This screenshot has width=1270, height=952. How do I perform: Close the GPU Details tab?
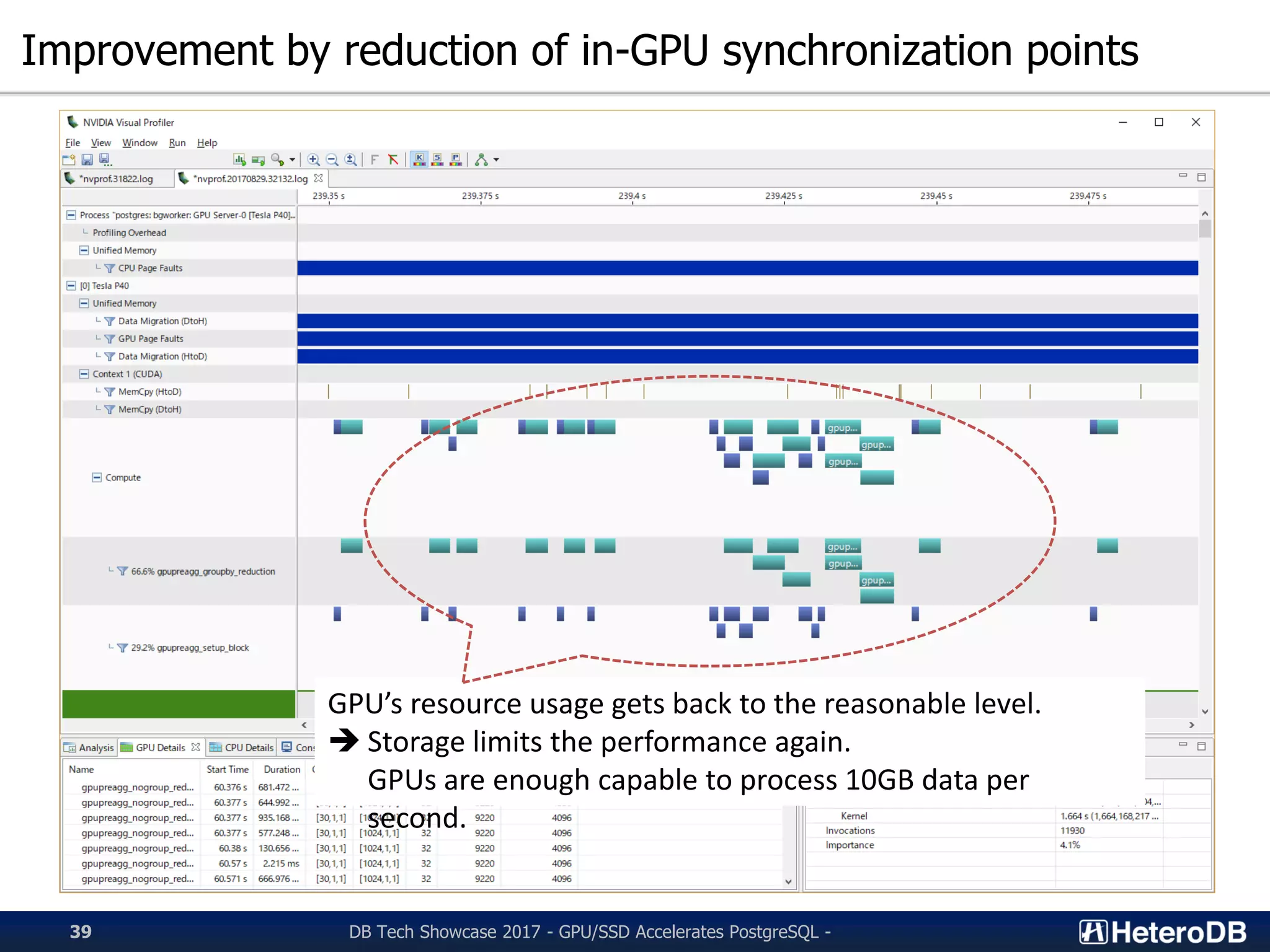[x=196, y=747]
